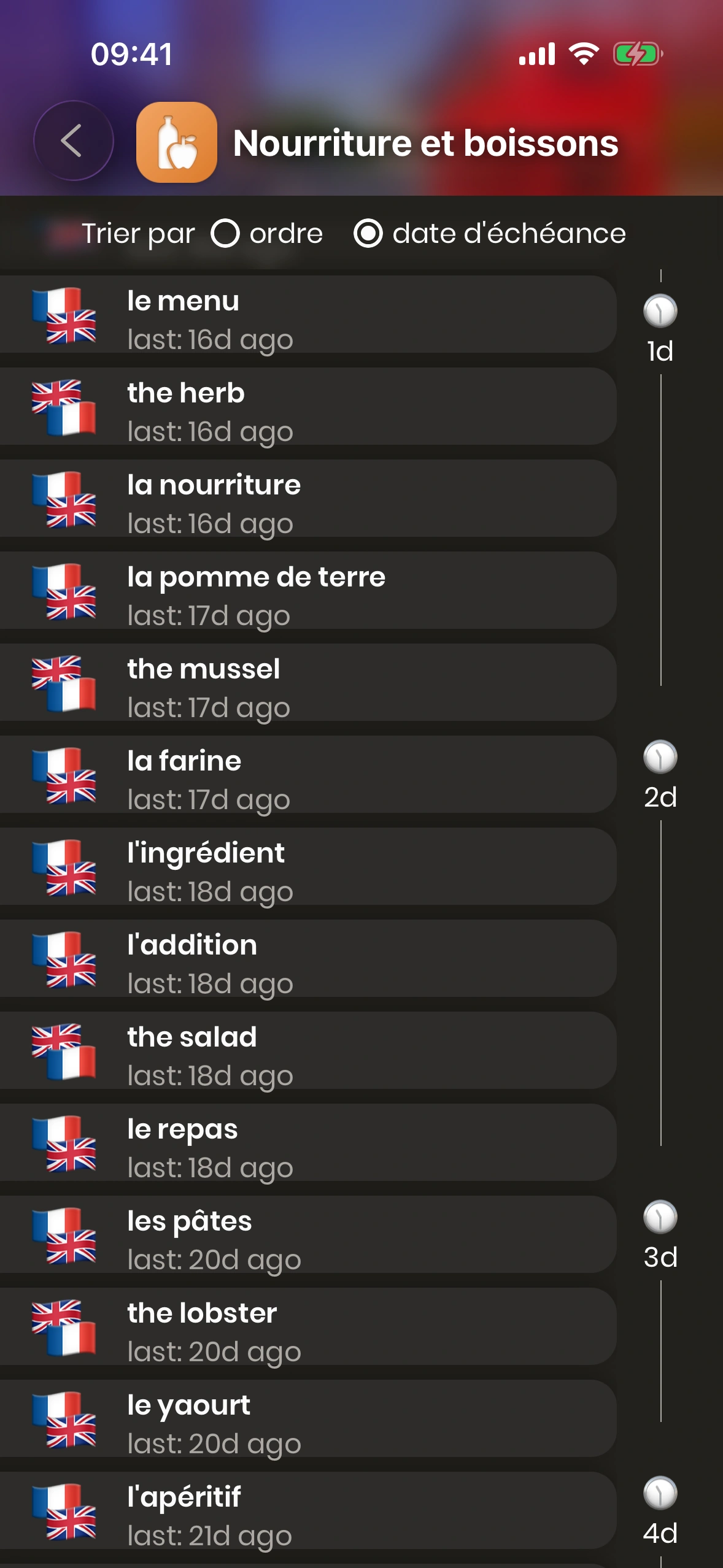Click the flag icon beside the lobster
This screenshot has height=1568, width=723.
(64, 1328)
